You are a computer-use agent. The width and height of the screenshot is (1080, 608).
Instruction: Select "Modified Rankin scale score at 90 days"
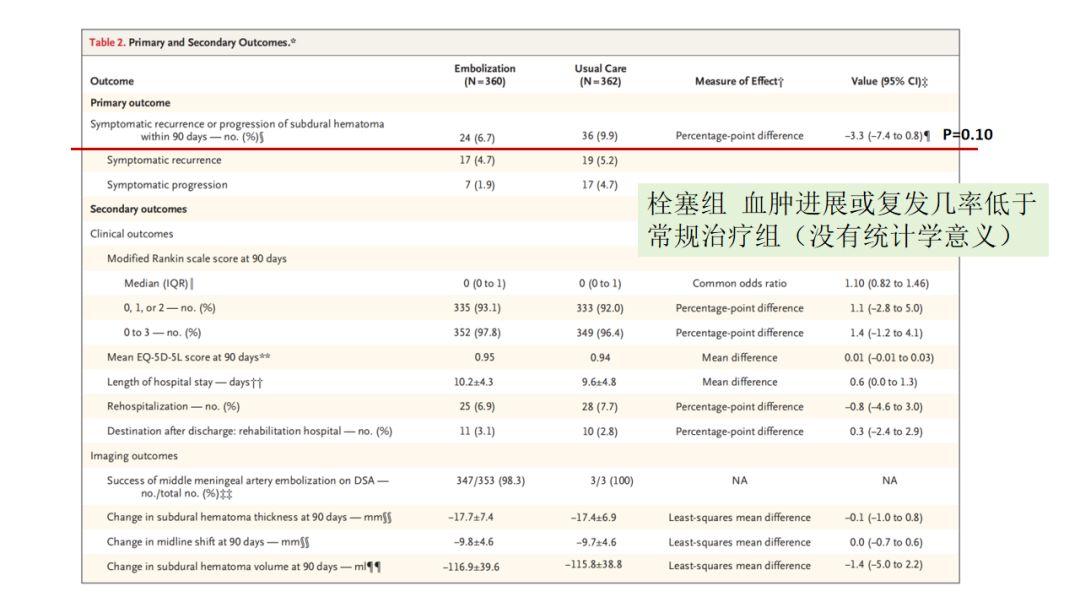(x=196, y=258)
